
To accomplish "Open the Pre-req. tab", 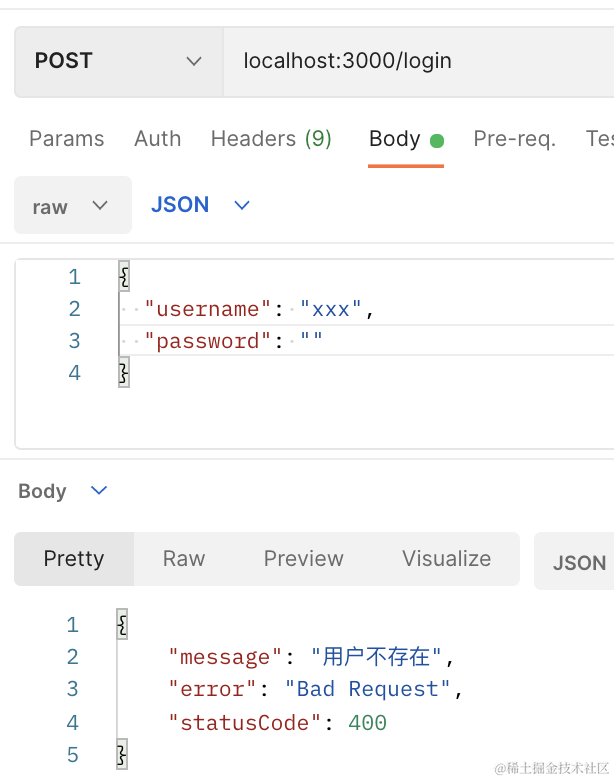I will 514,139.
